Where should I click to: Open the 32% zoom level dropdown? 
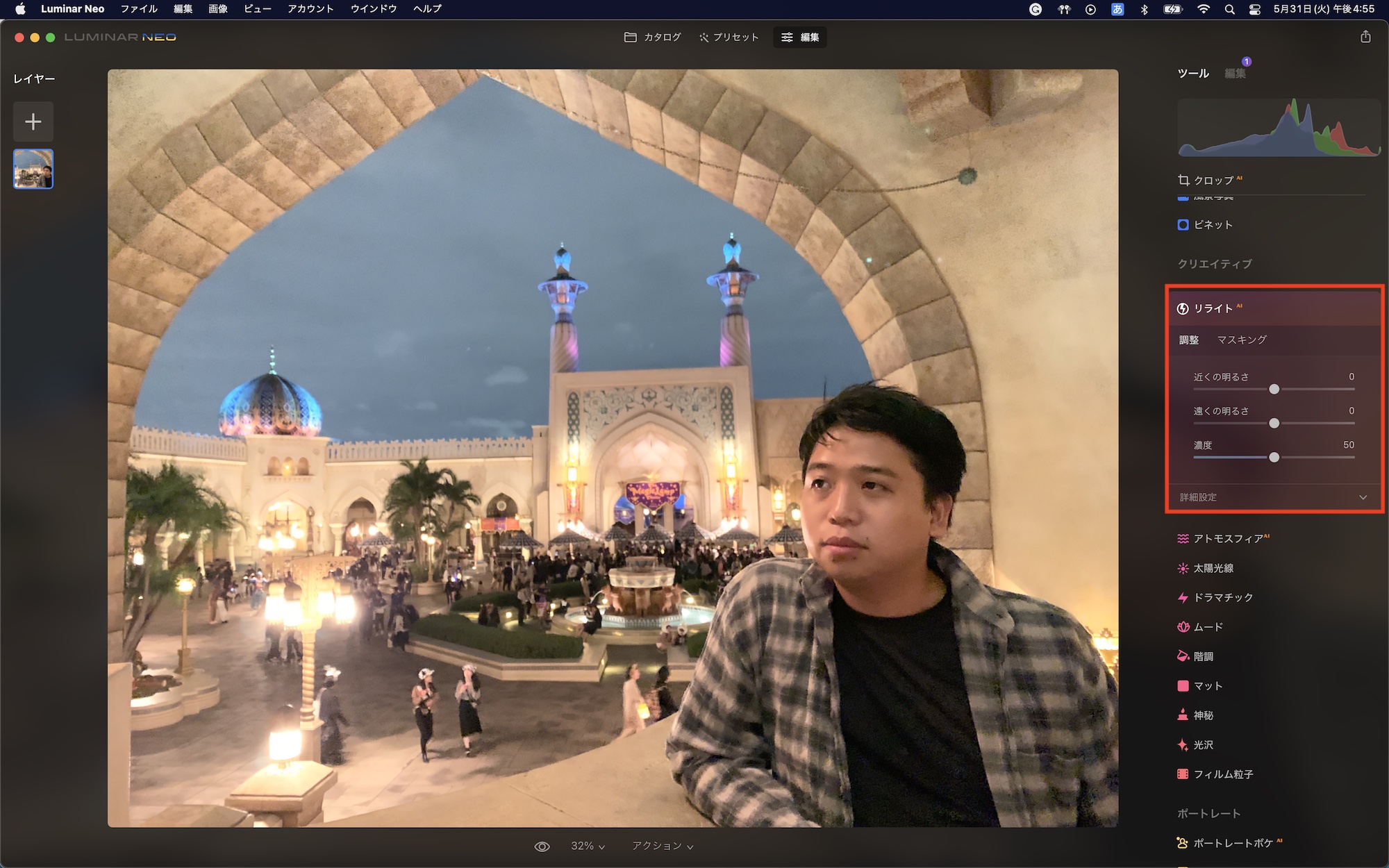tap(588, 846)
